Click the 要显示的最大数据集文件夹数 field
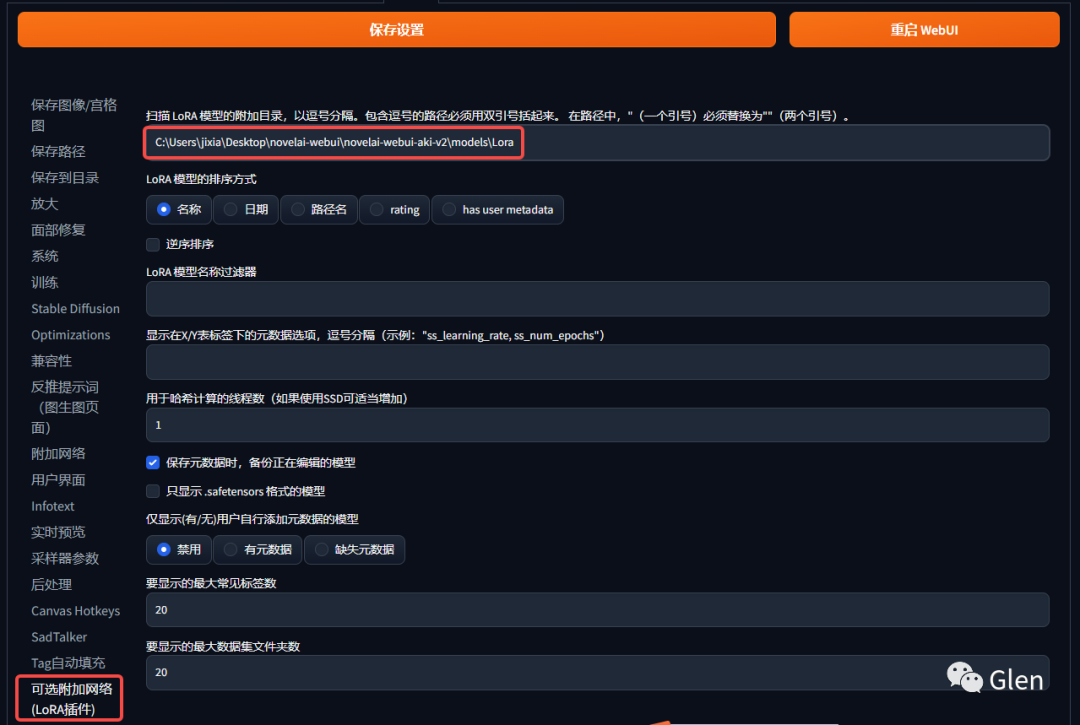This screenshot has width=1080, height=725. click(597, 673)
